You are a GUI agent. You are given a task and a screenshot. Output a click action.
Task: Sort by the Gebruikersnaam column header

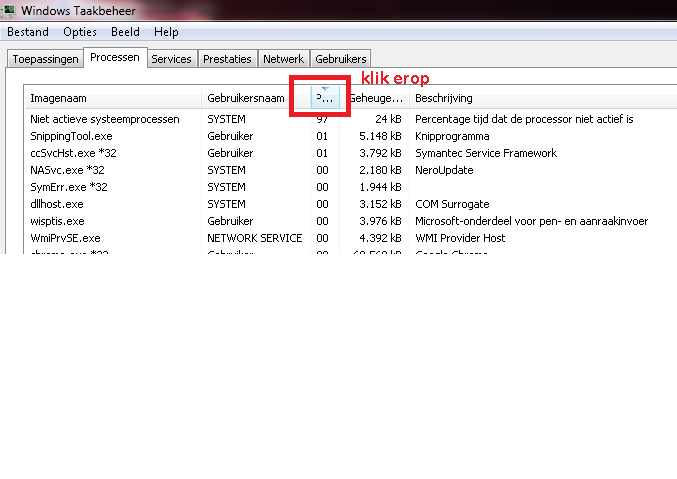(256, 98)
